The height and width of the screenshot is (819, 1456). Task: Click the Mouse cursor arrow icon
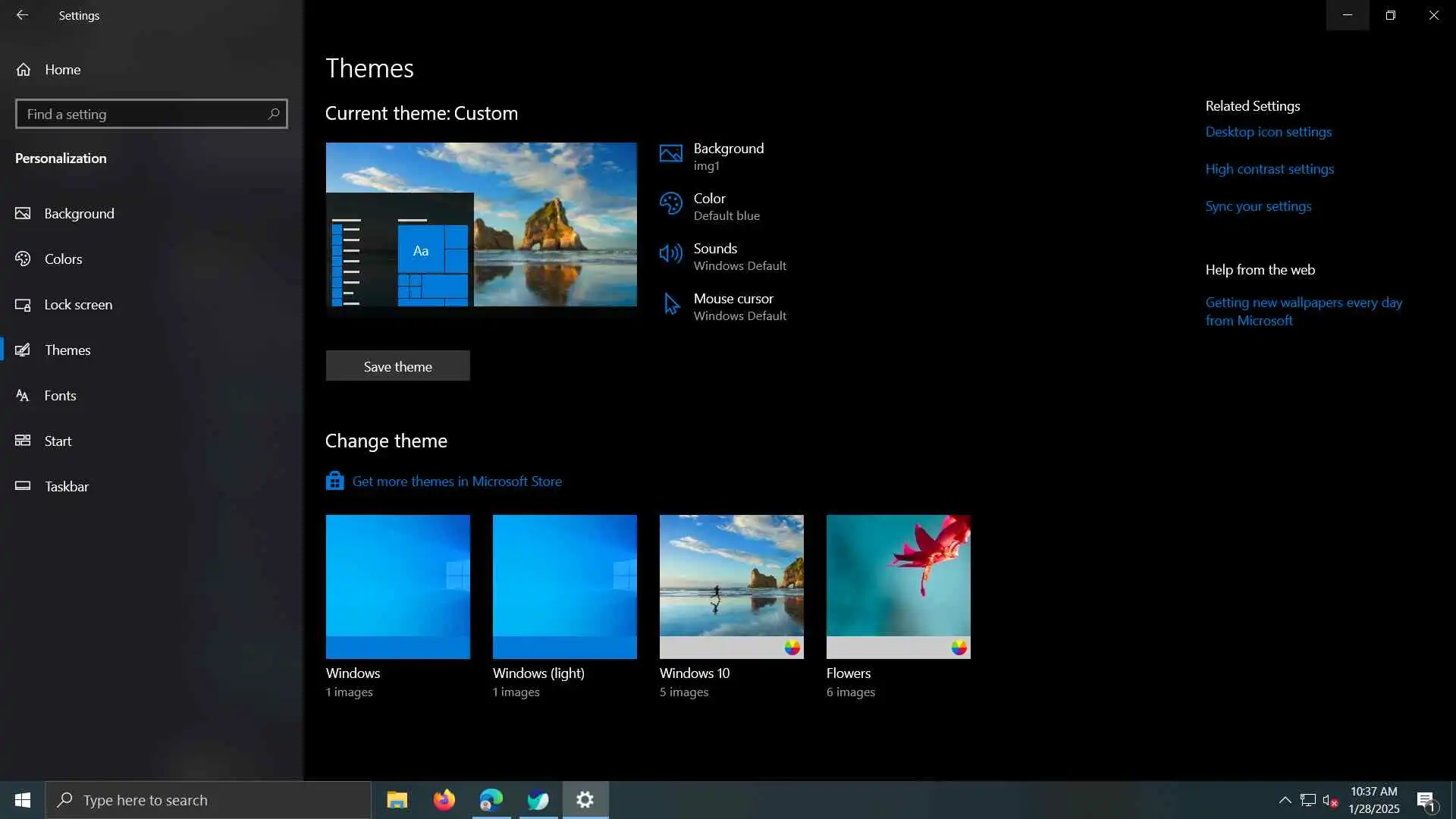click(x=671, y=304)
